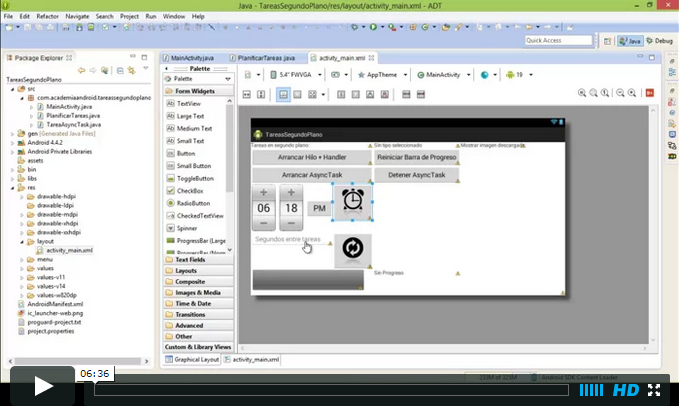Switch to MainActivity.java editor tab
Screen dimensions: 679x406
(188, 58)
